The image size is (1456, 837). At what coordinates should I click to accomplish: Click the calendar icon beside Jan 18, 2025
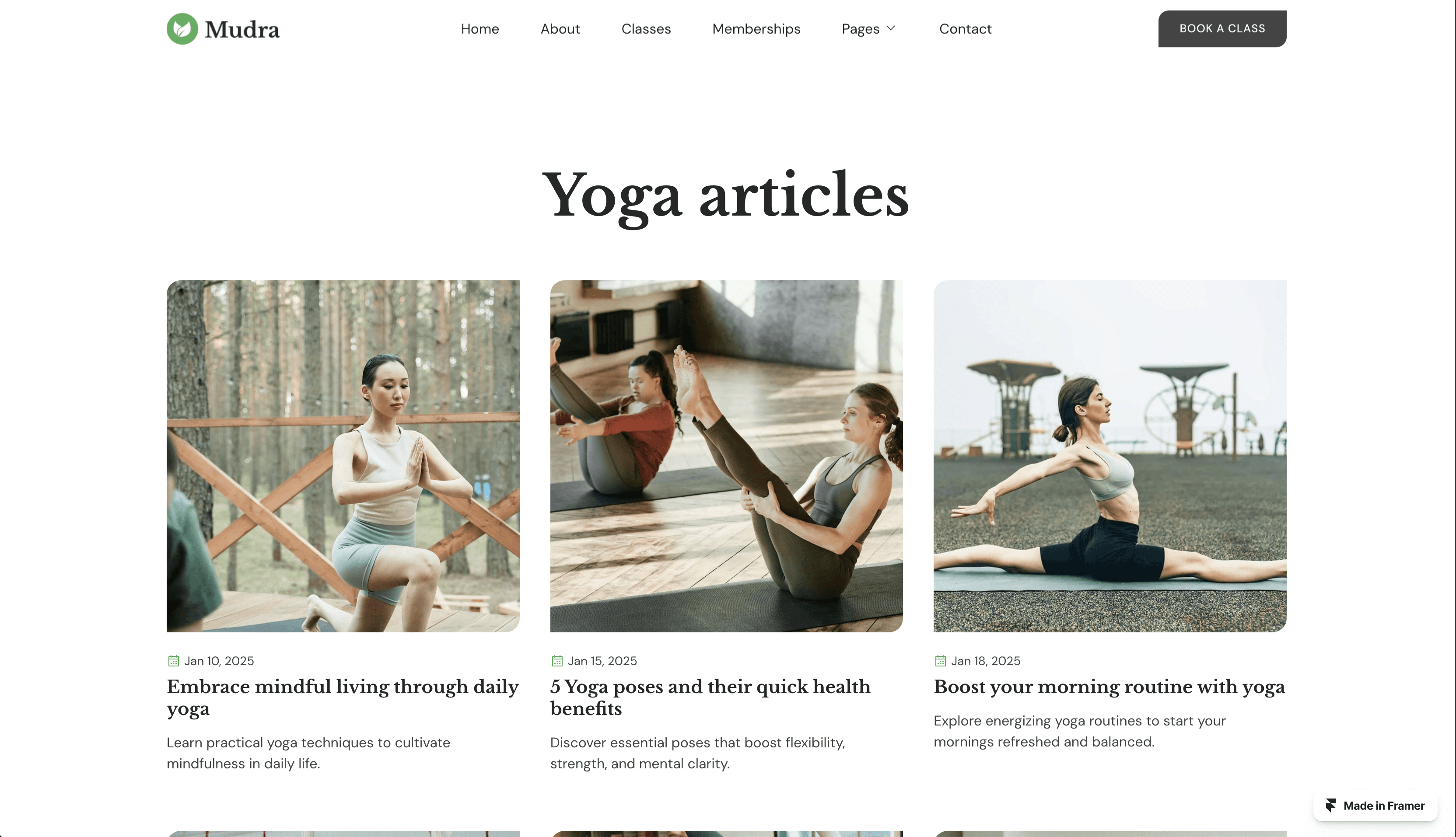click(940, 661)
